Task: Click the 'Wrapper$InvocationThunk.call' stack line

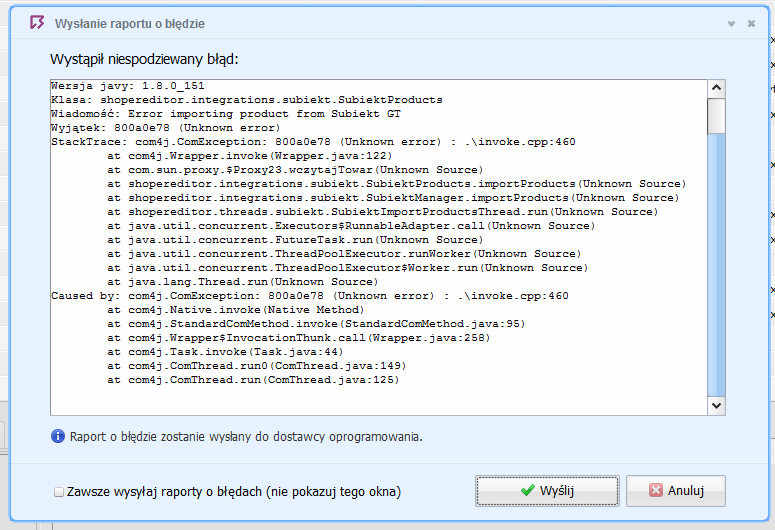Action: click(x=299, y=338)
